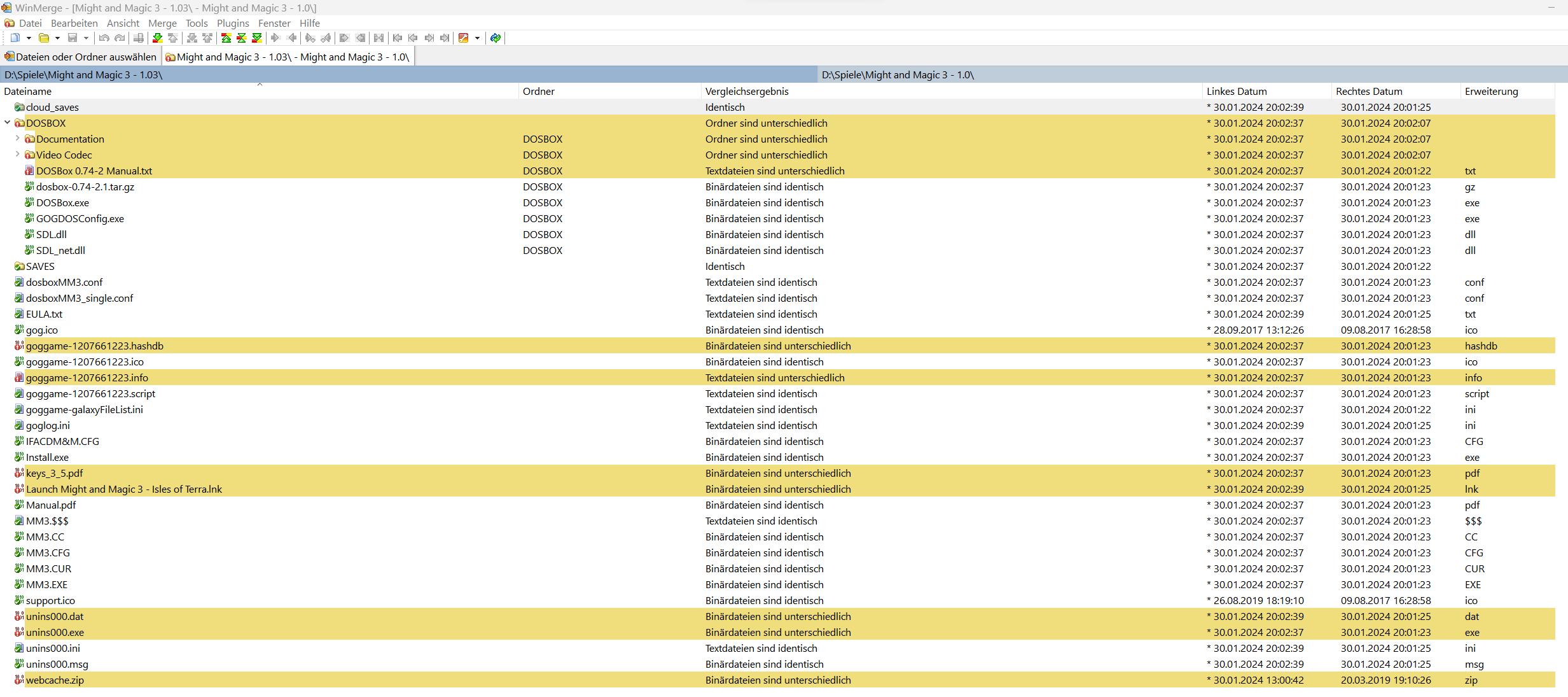
Task: Click the First difference toolbar icon
Action: (x=226, y=38)
